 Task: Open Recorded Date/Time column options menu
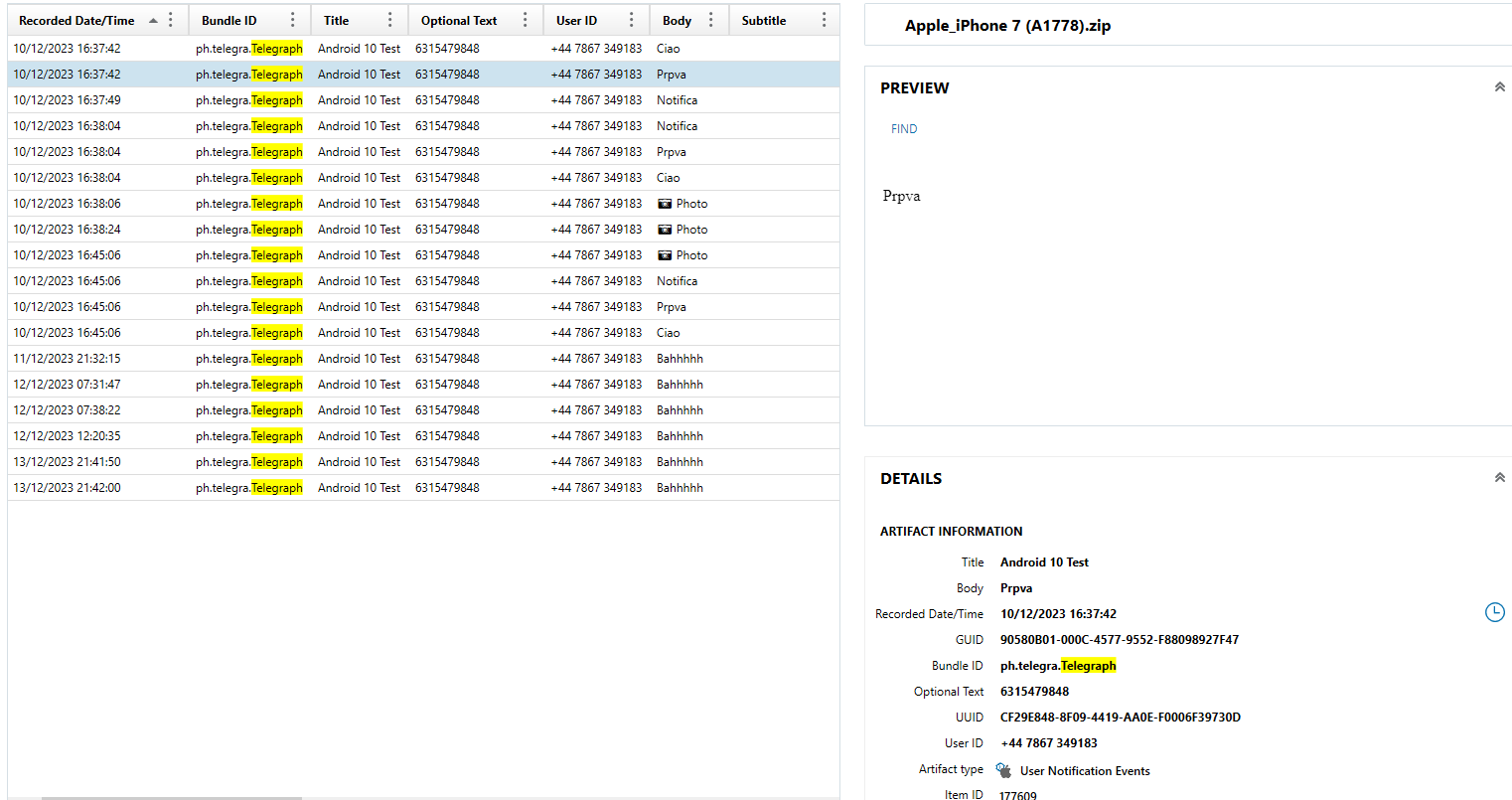[171, 20]
